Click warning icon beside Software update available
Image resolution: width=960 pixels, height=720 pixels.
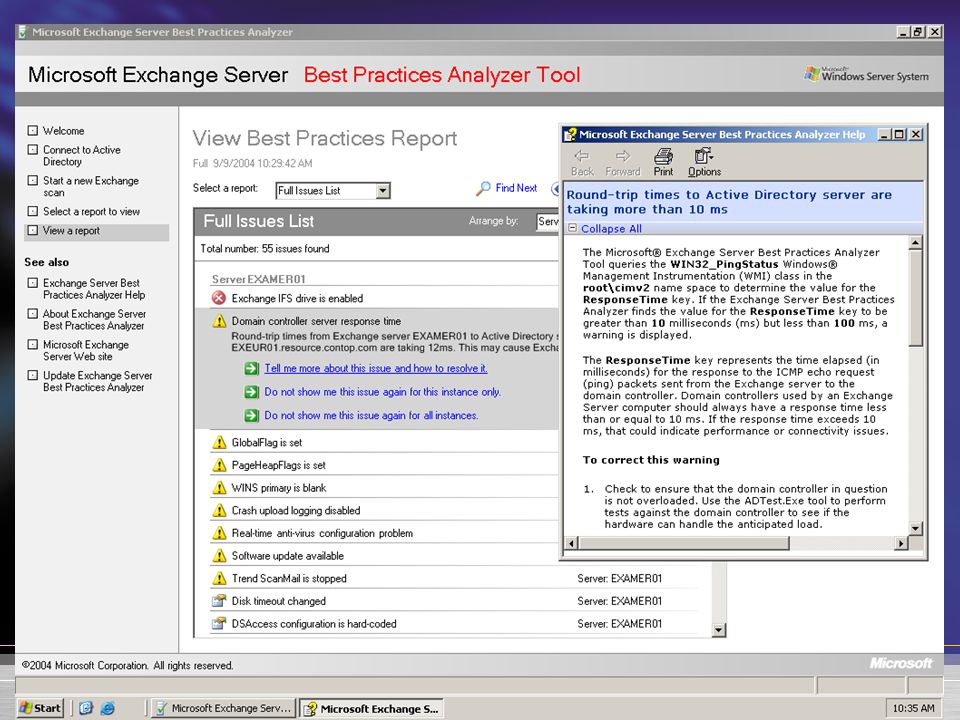click(x=219, y=555)
